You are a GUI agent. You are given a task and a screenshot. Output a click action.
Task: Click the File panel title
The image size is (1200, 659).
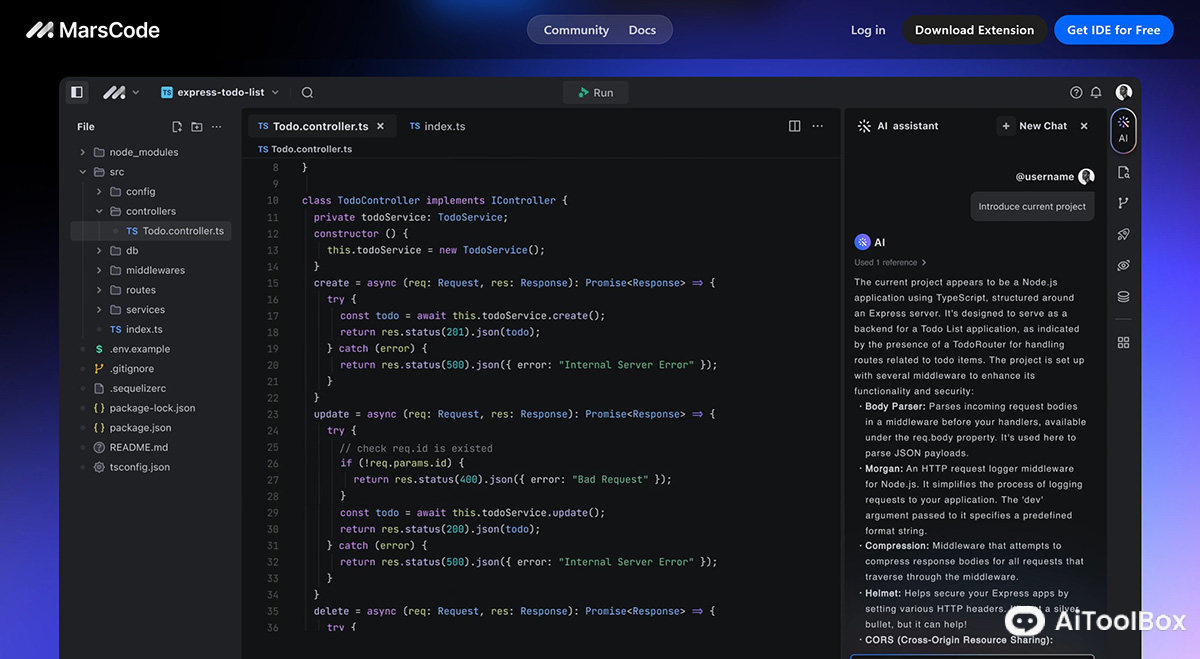[x=86, y=127]
